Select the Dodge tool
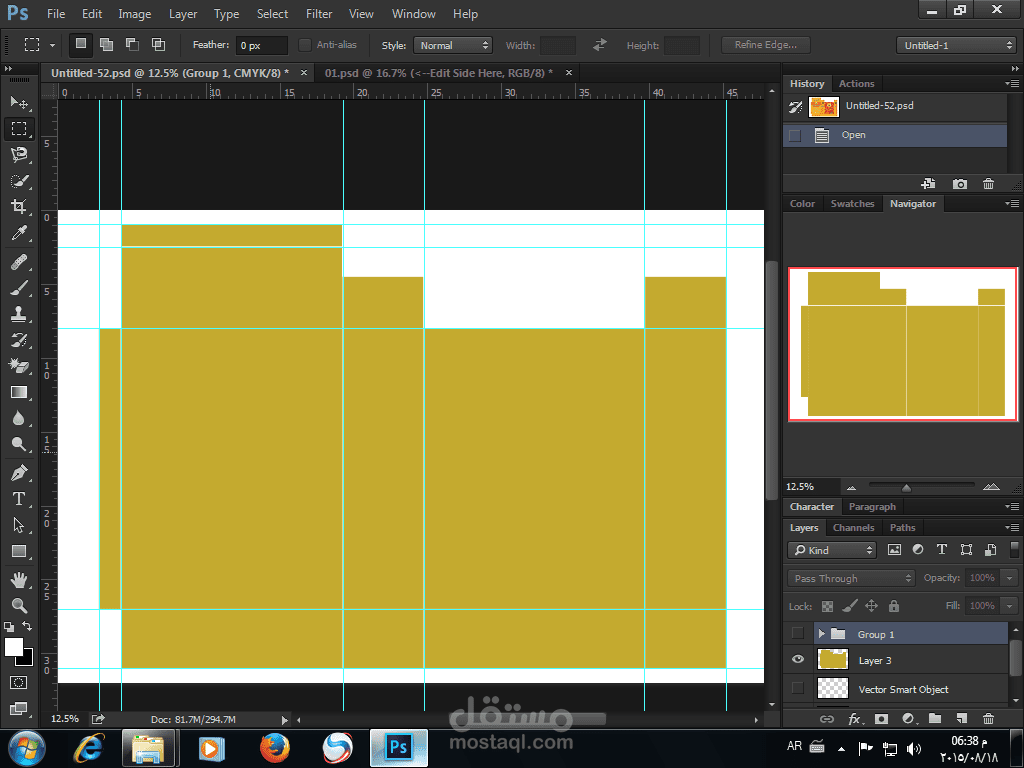Viewport: 1024px width, 768px height. 19,445
